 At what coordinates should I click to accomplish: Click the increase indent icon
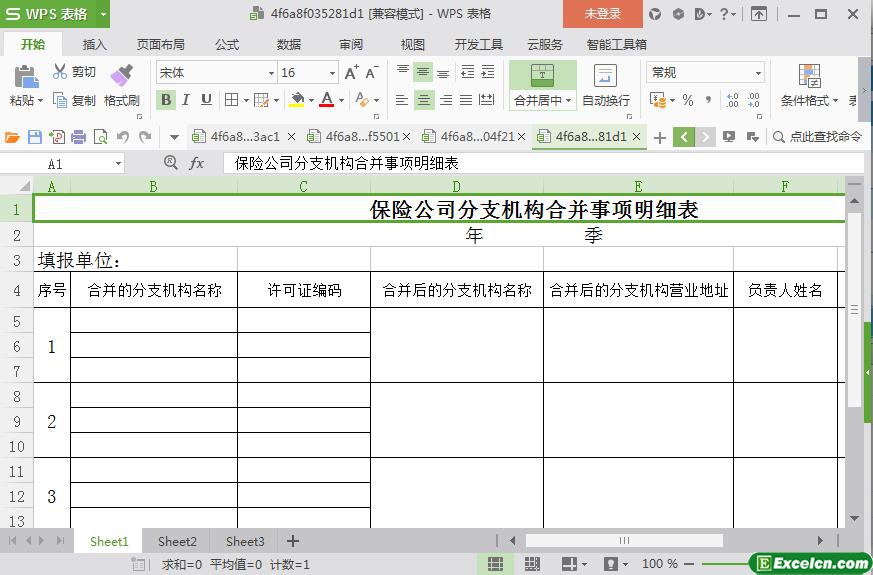point(488,72)
